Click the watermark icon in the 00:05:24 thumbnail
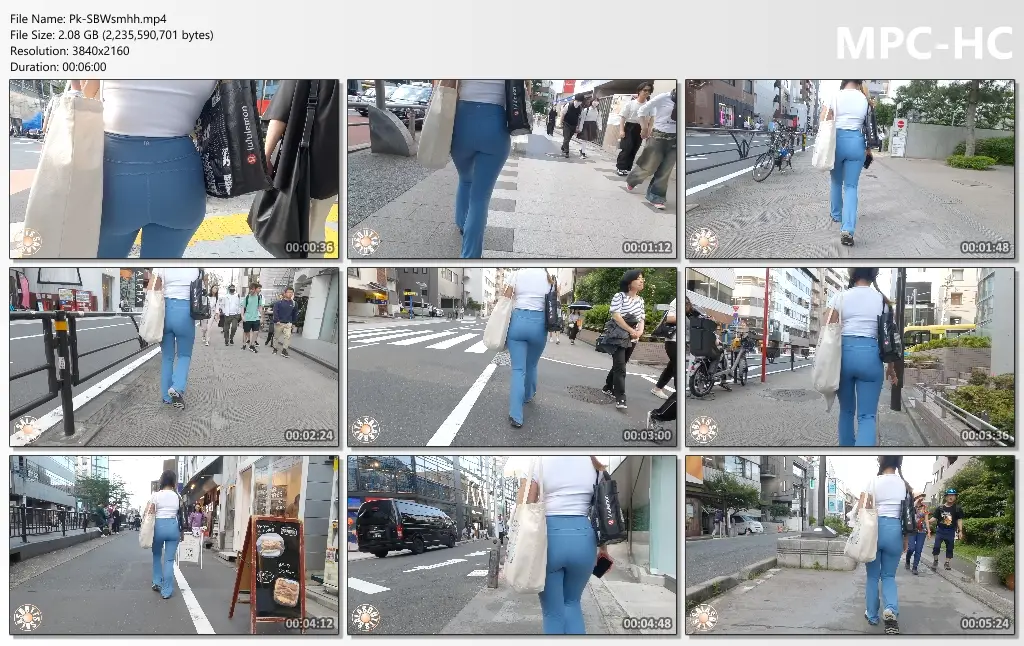Image resolution: width=1024 pixels, height=646 pixels. tap(704, 617)
